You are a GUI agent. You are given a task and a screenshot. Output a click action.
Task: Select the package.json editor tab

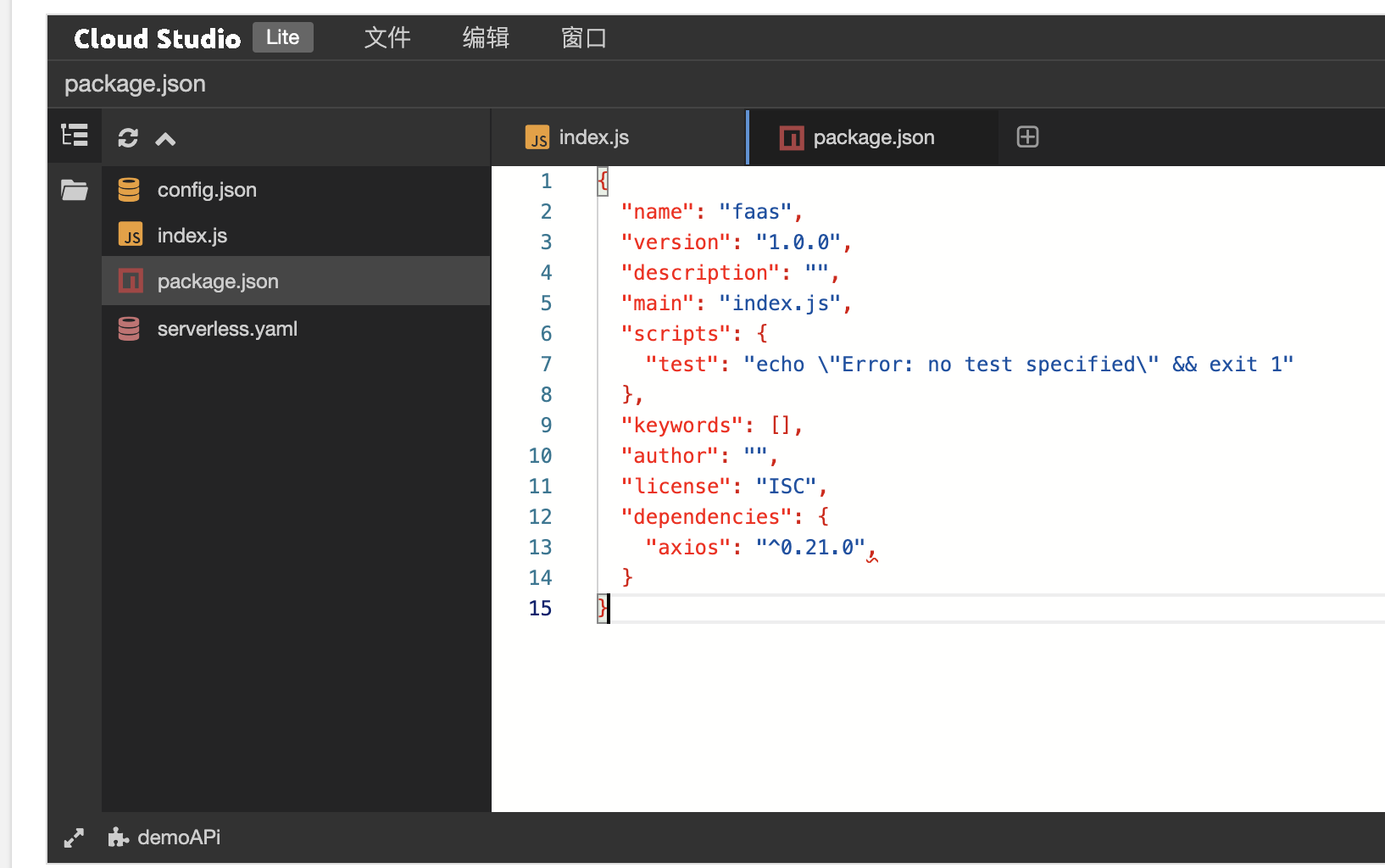pyautogui.click(x=873, y=137)
